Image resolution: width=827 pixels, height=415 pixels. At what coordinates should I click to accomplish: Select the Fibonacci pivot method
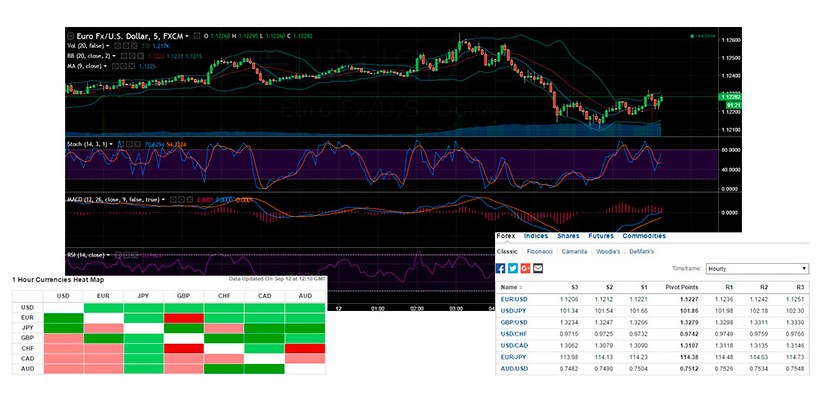click(x=540, y=252)
